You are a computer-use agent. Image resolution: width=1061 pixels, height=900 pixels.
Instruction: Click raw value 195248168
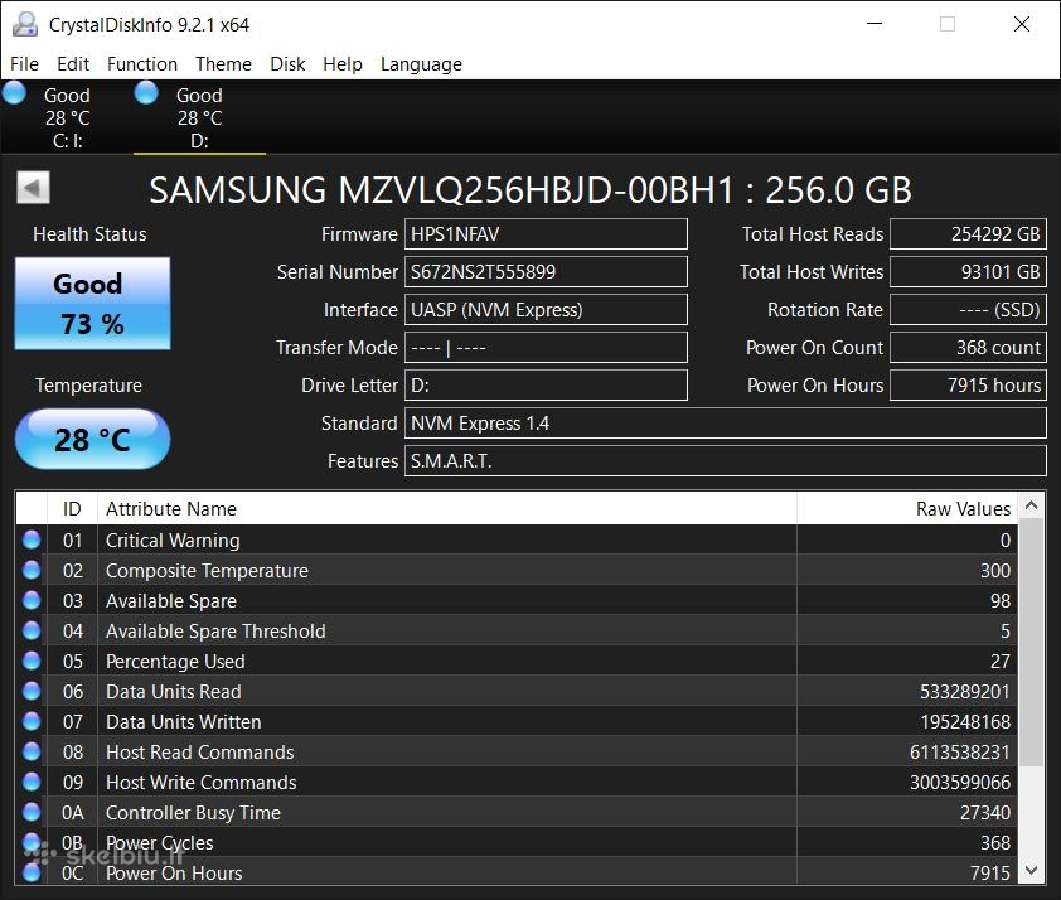965,722
